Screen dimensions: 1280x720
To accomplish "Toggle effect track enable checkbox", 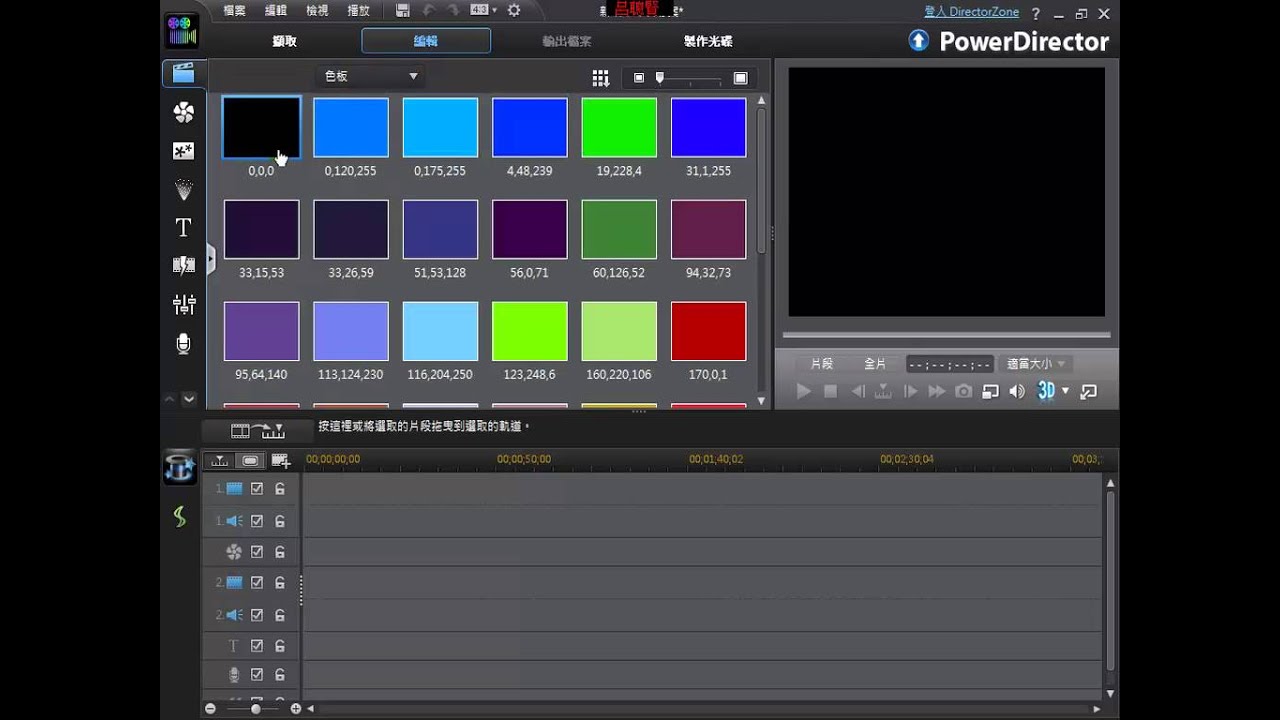I will click(x=257, y=552).
